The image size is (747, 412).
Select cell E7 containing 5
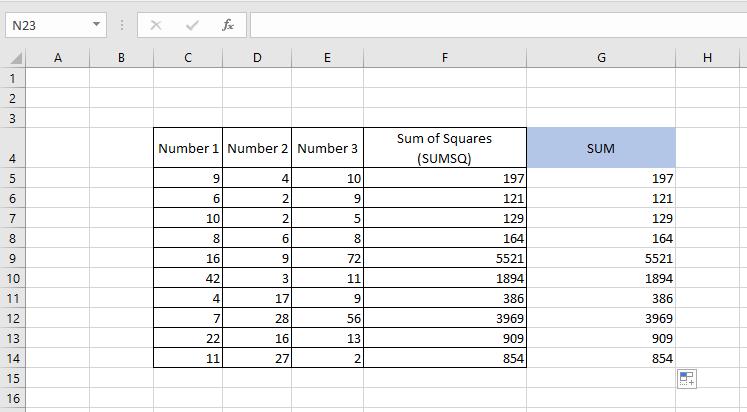pos(327,218)
